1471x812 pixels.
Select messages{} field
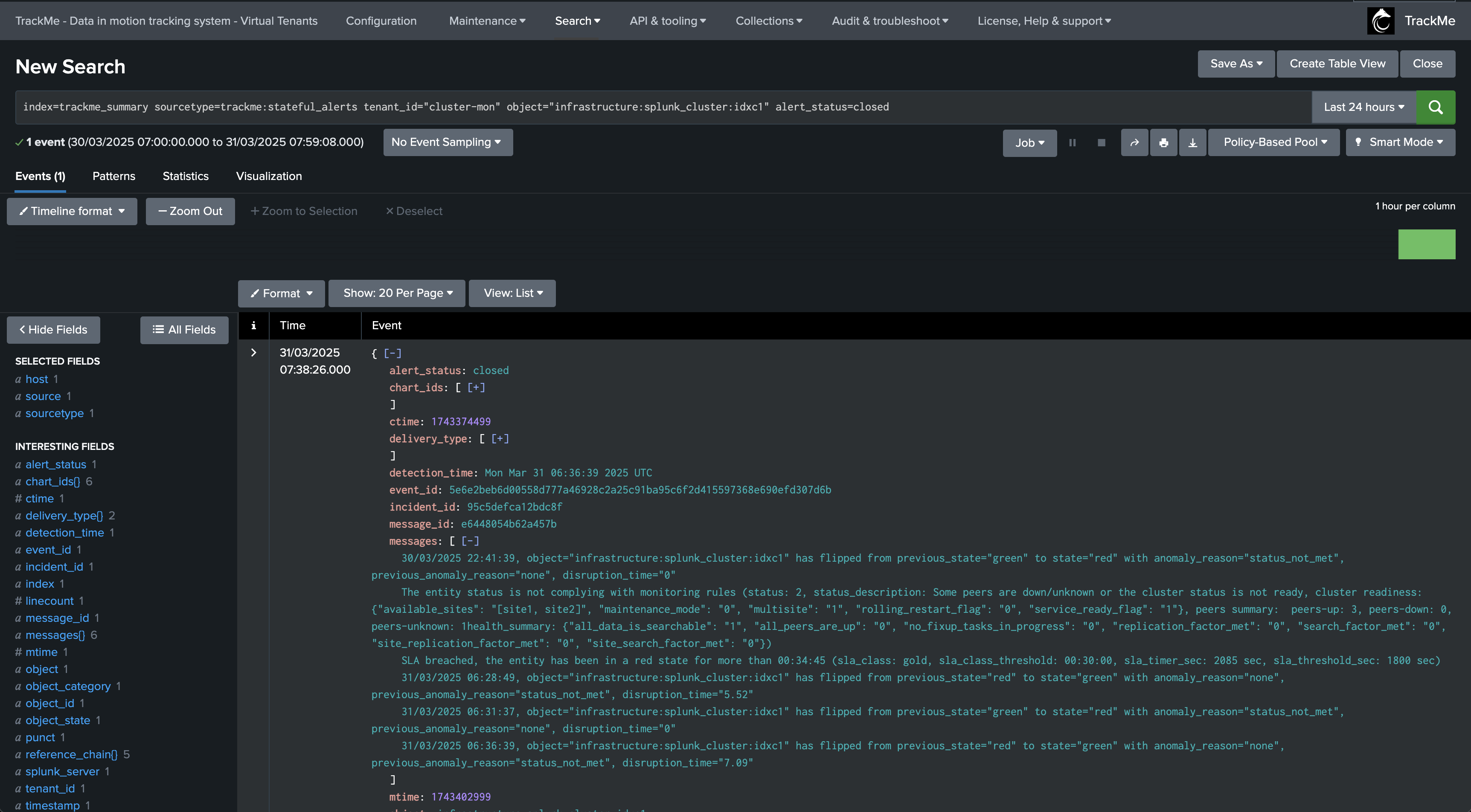coord(55,635)
